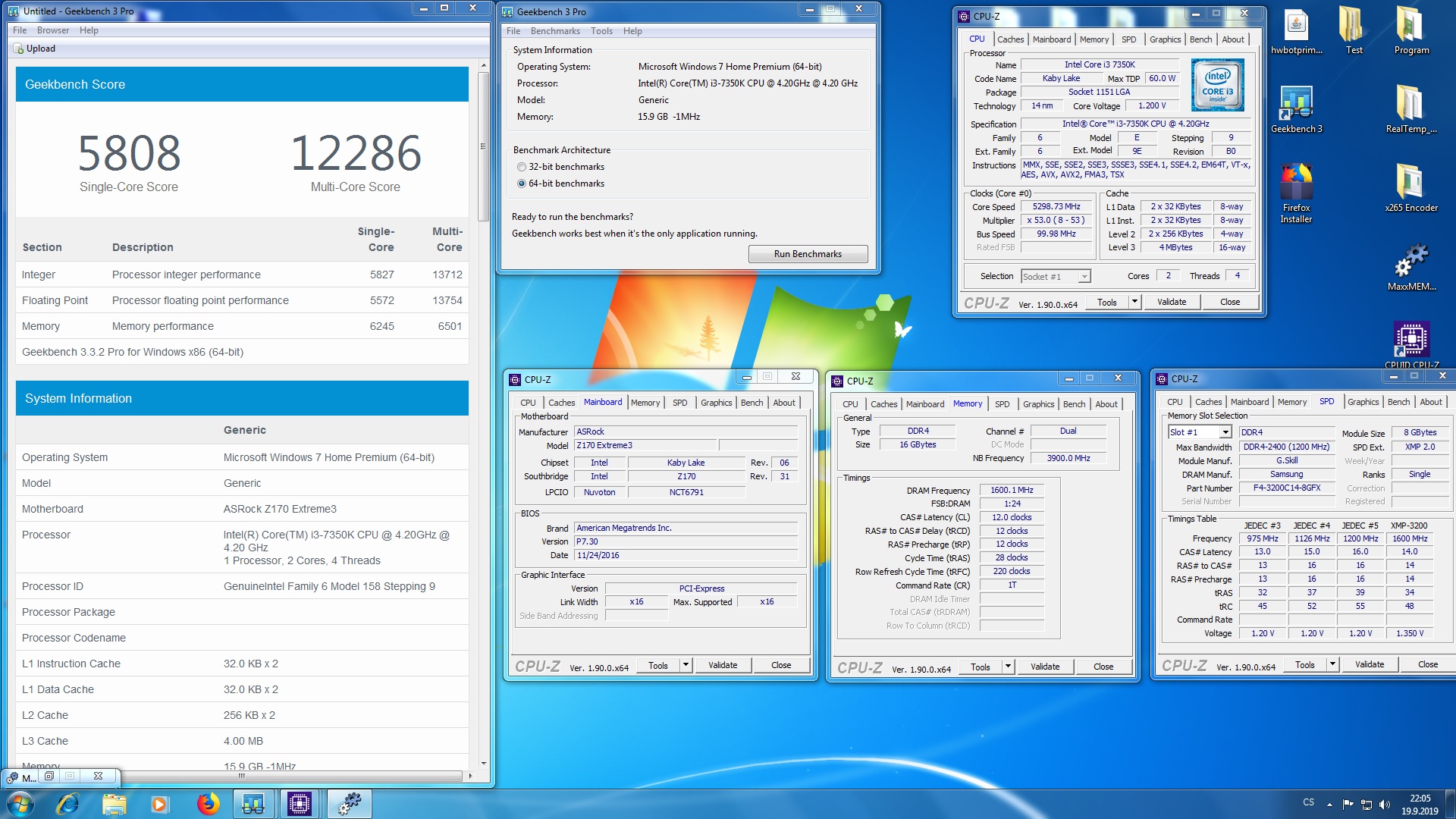This screenshot has height=819, width=1456.
Task: Click the Z170 Extreme3 model field
Action: click(x=645, y=446)
